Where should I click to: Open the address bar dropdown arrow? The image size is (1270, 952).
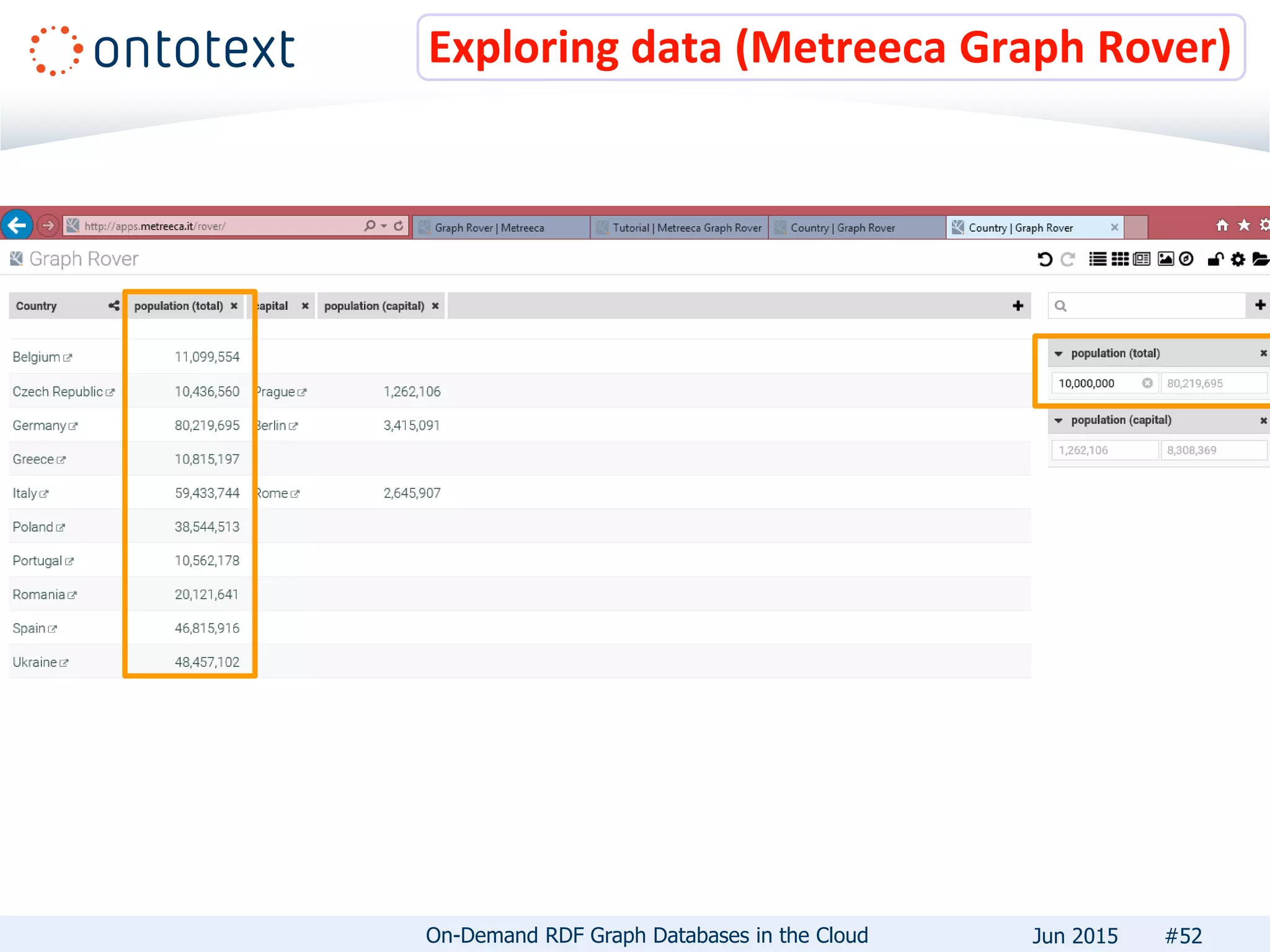pos(384,226)
